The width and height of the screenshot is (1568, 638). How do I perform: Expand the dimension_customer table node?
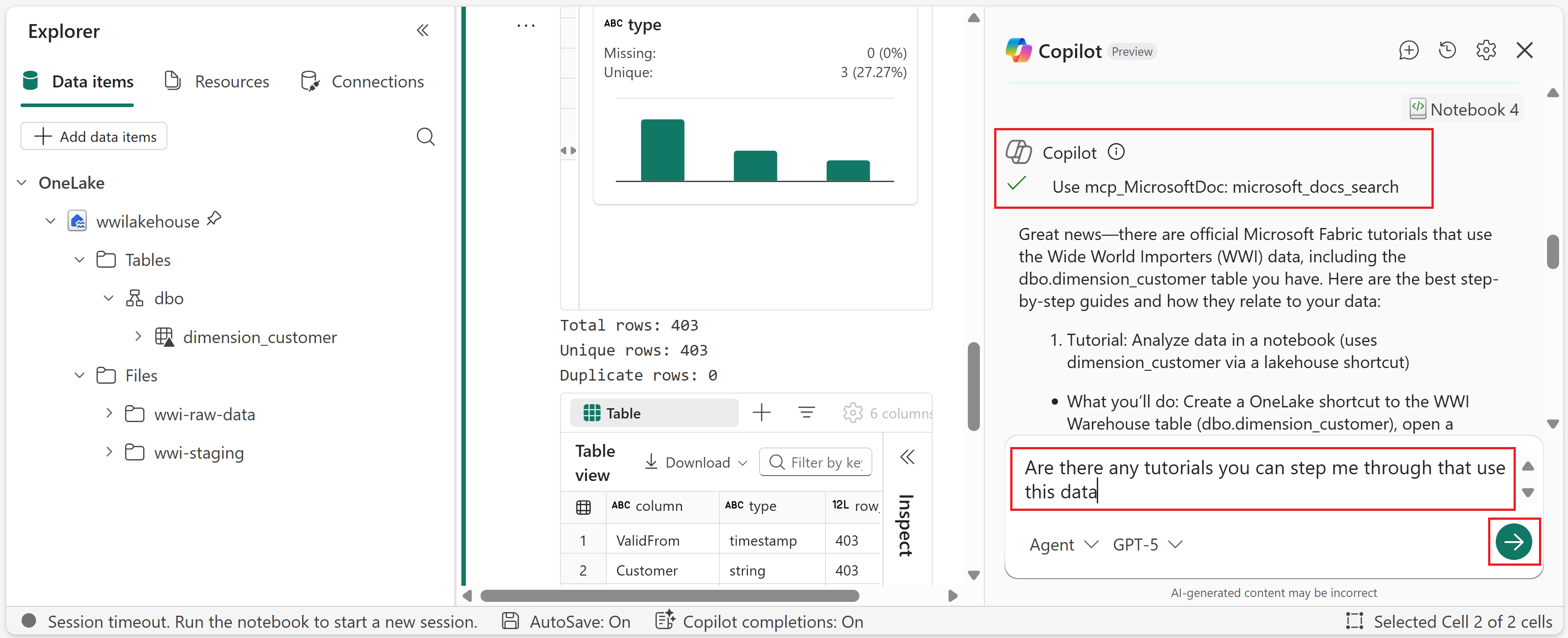138,336
